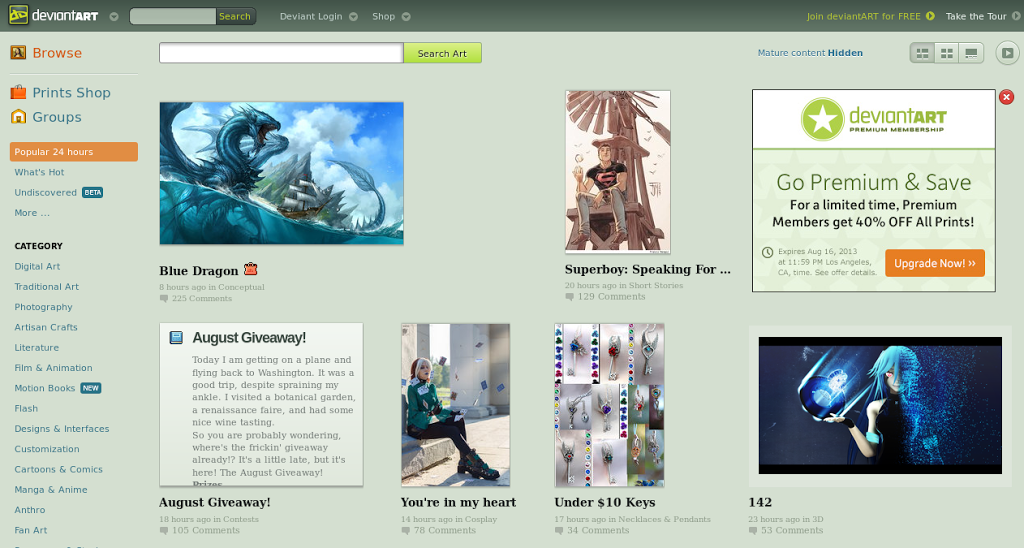Click Join deviantART for FREE link
This screenshot has height=548, width=1024.
point(863,16)
